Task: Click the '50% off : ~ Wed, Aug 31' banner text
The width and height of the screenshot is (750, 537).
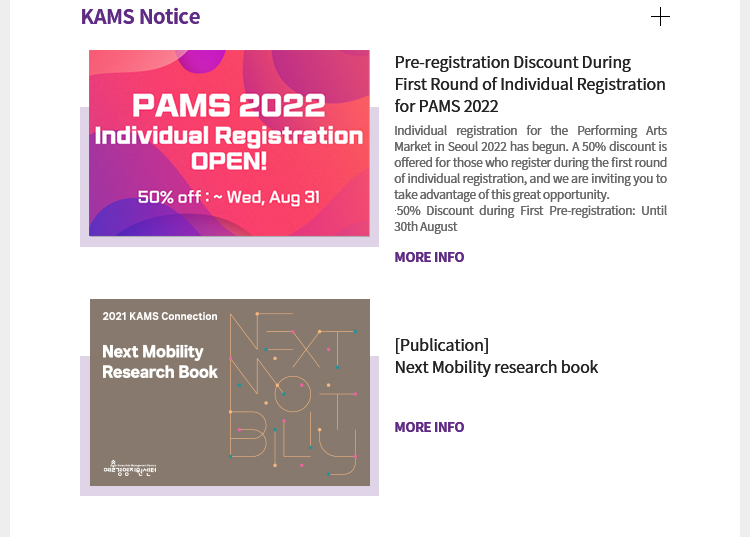Action: click(x=229, y=196)
